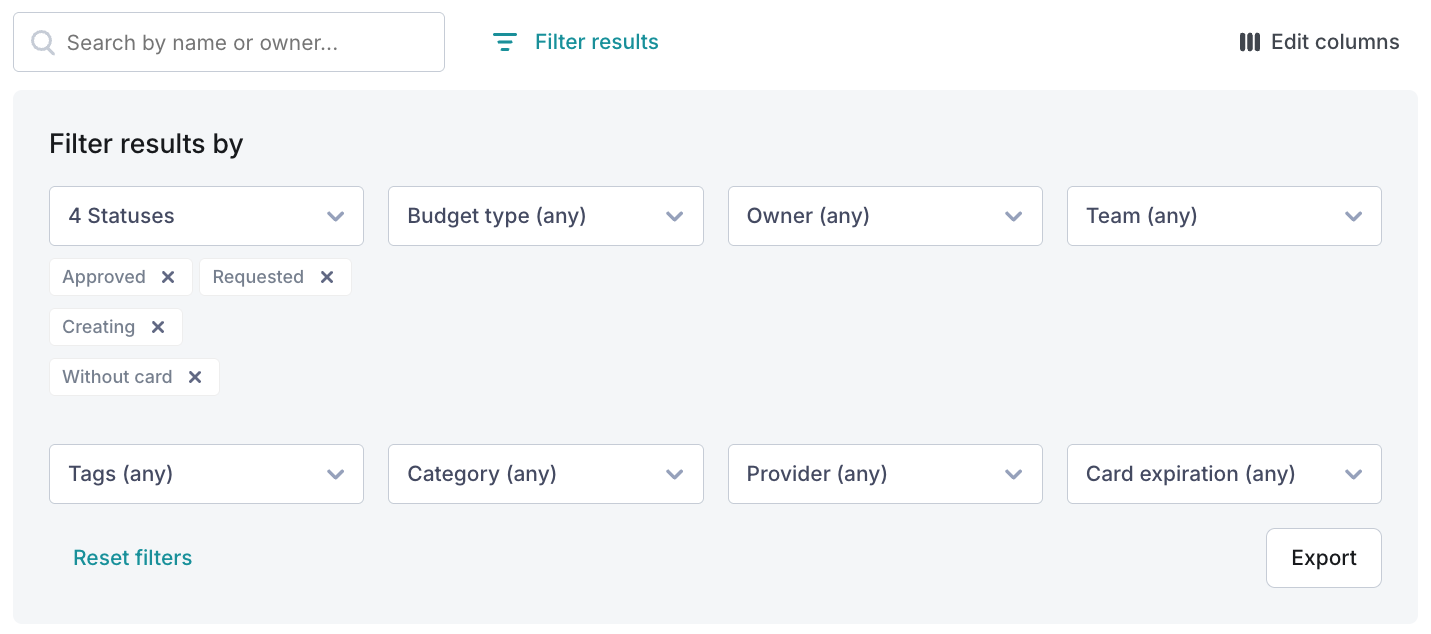Click the Filter results funnel icon
Image resolution: width=1431 pixels, height=634 pixels.
(x=505, y=42)
